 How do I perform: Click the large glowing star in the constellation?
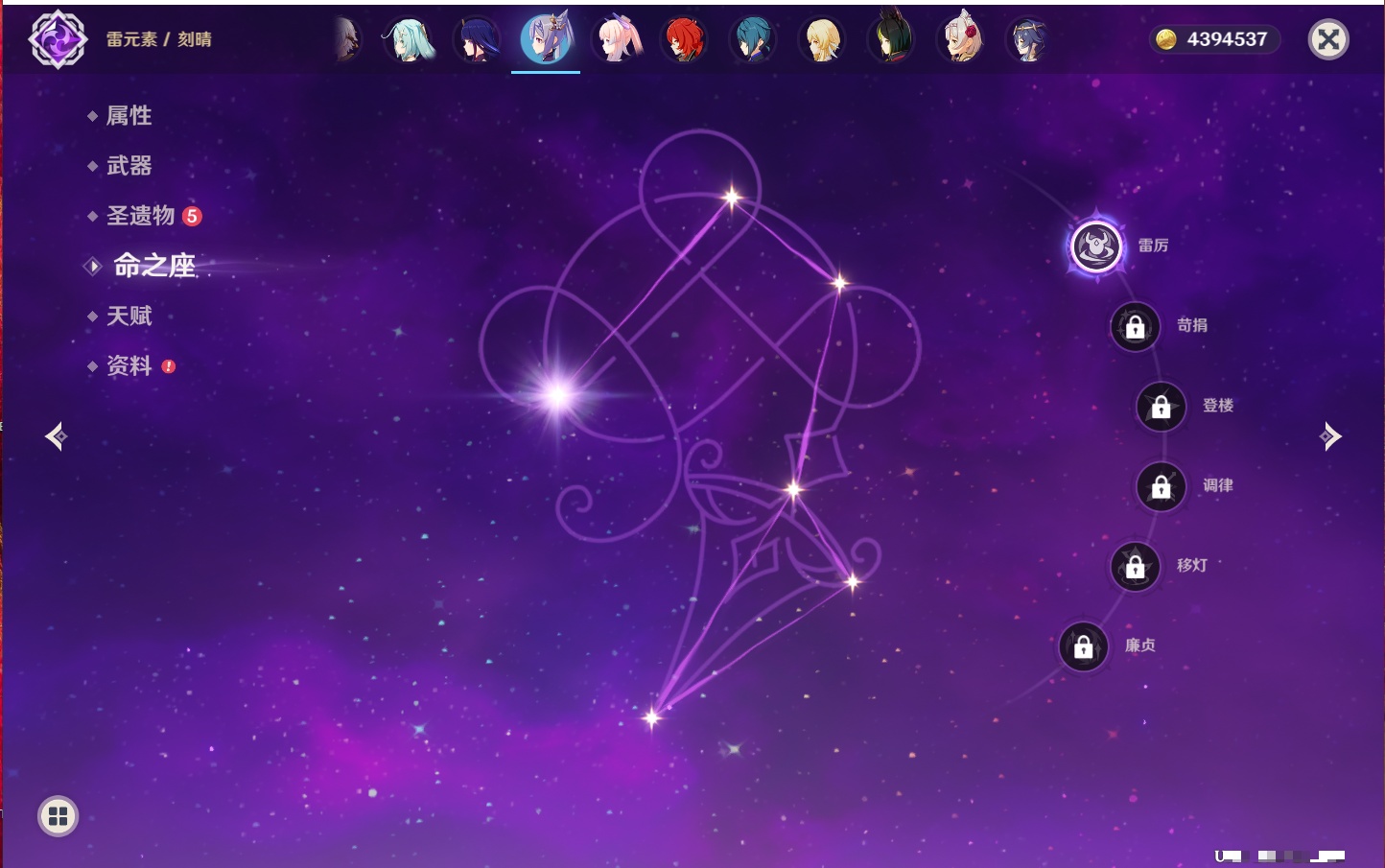tap(557, 393)
